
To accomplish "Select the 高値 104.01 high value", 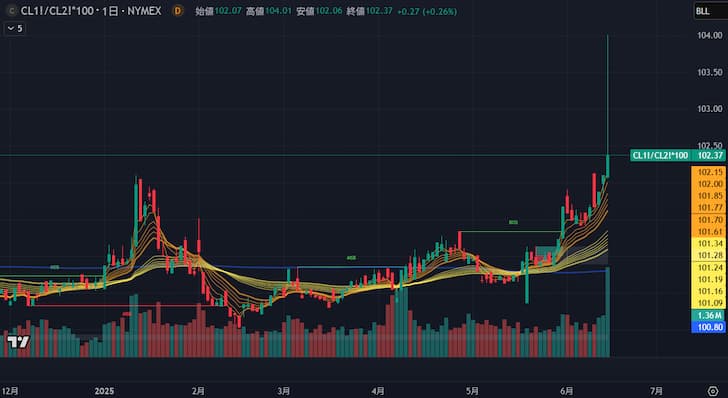I will point(269,11).
